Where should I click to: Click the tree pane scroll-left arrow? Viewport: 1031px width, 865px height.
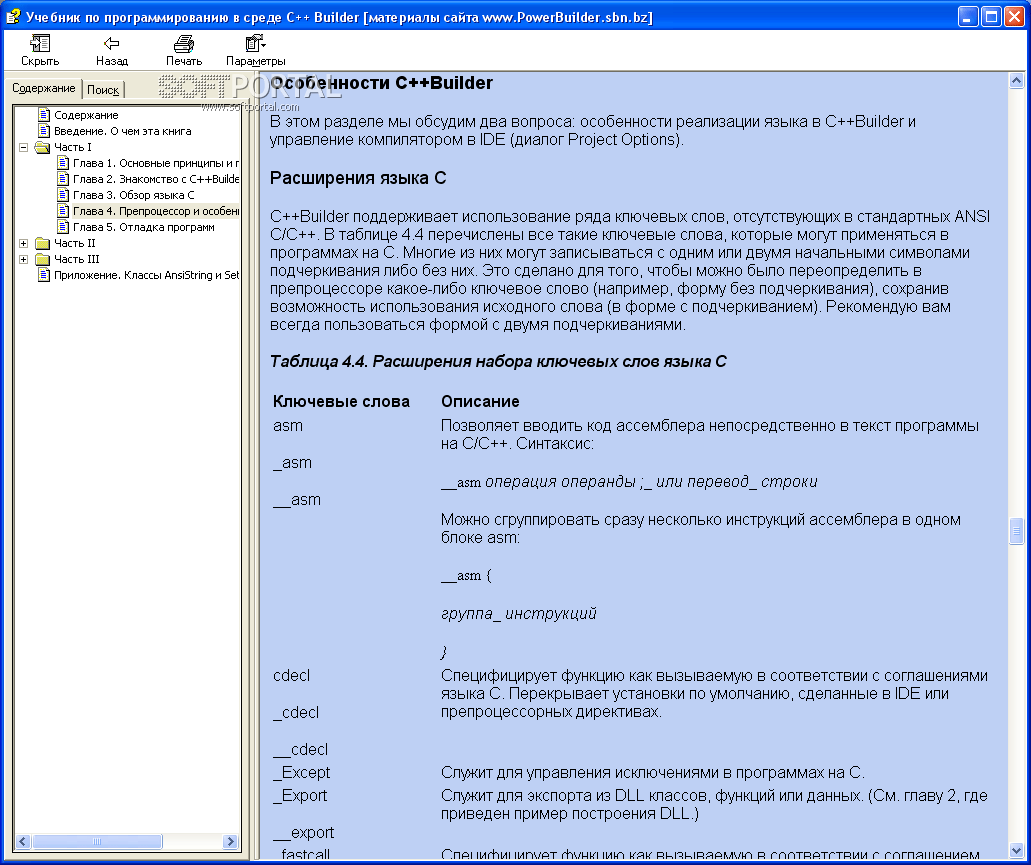tap(23, 841)
